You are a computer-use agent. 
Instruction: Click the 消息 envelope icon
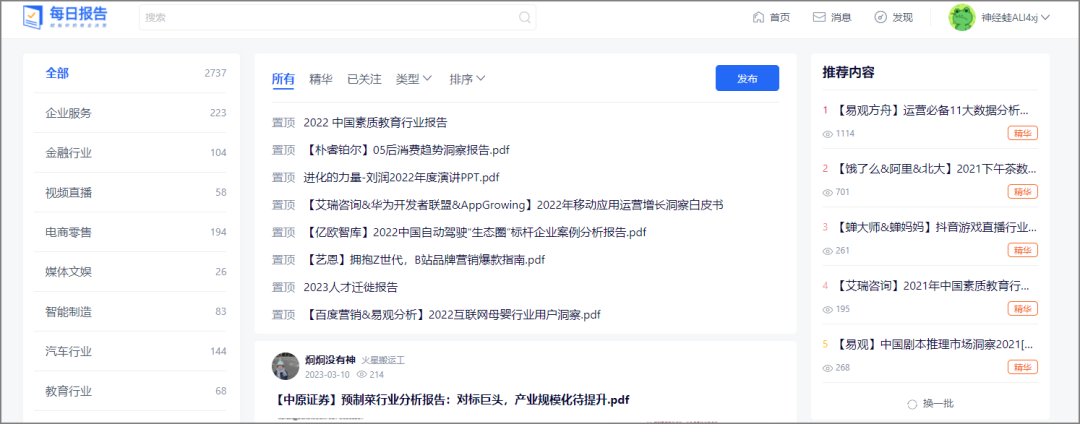coord(819,17)
